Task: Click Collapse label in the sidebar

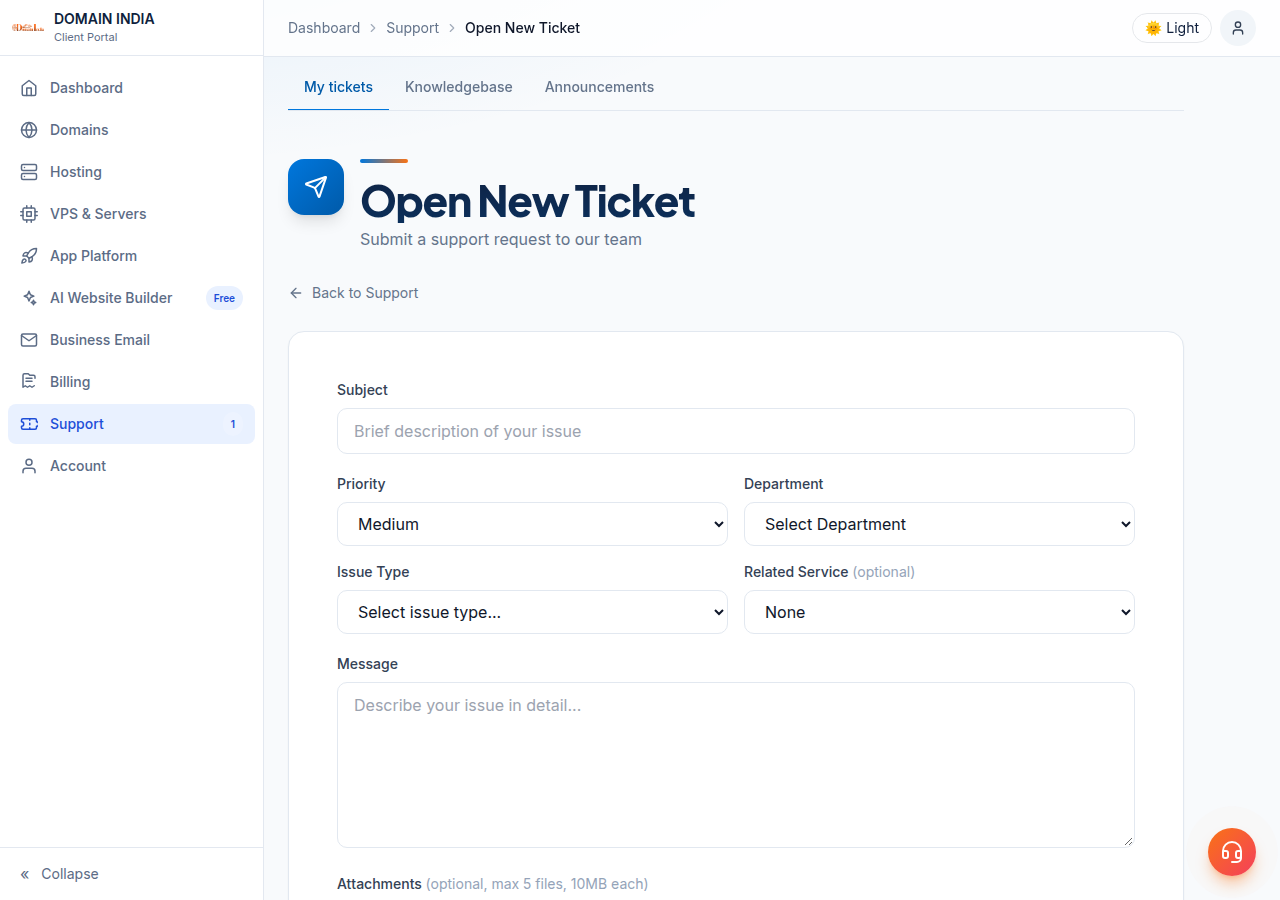Action: pyautogui.click(x=70, y=874)
